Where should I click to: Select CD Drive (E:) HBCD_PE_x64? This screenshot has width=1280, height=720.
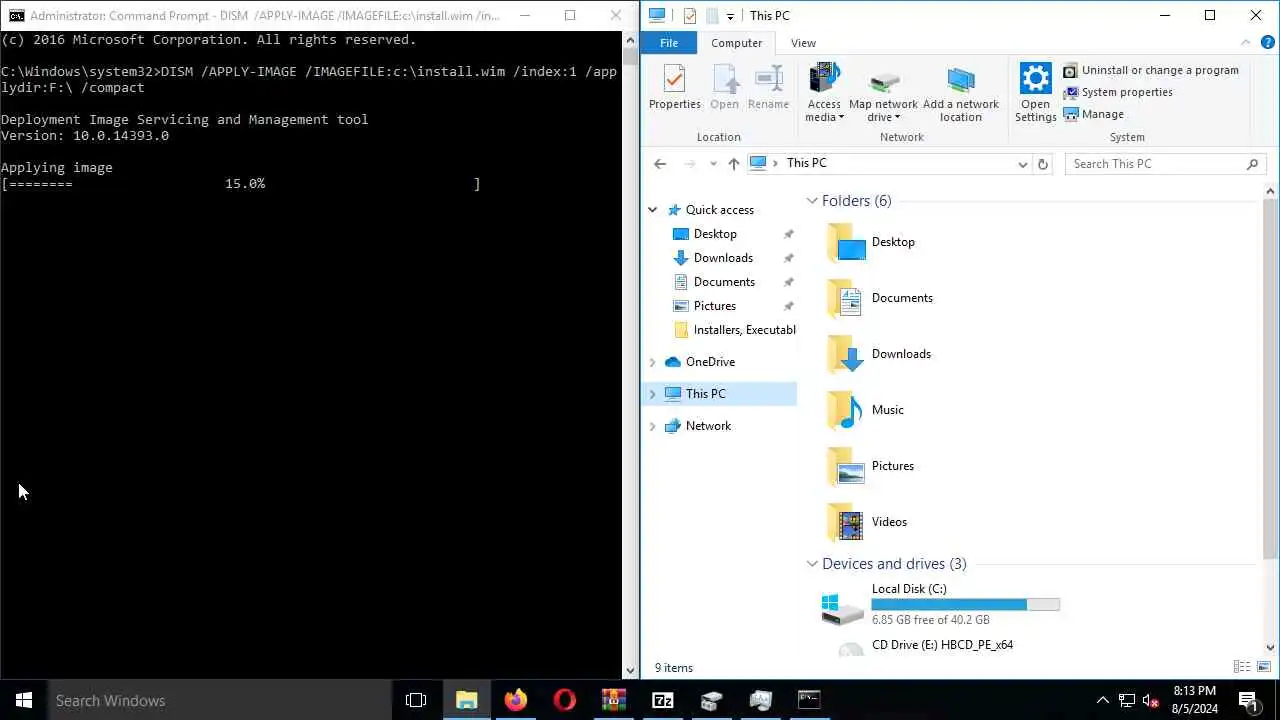[940, 646]
